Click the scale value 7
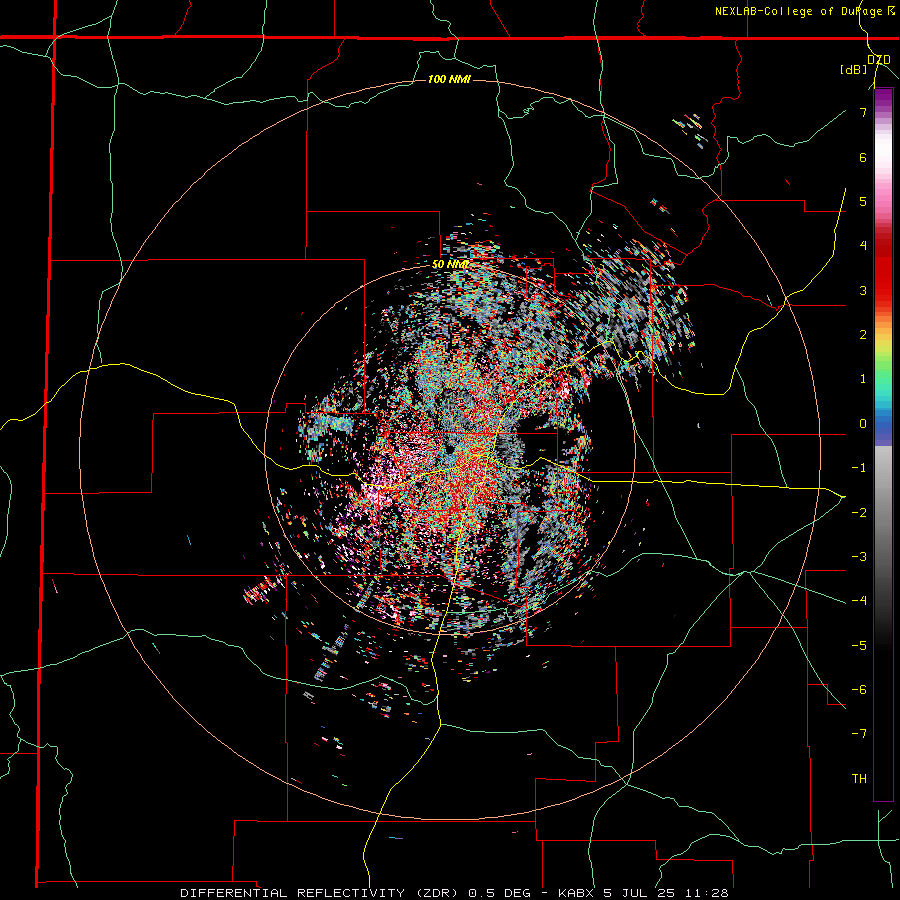Viewport: 900px width, 900px height. [863, 112]
